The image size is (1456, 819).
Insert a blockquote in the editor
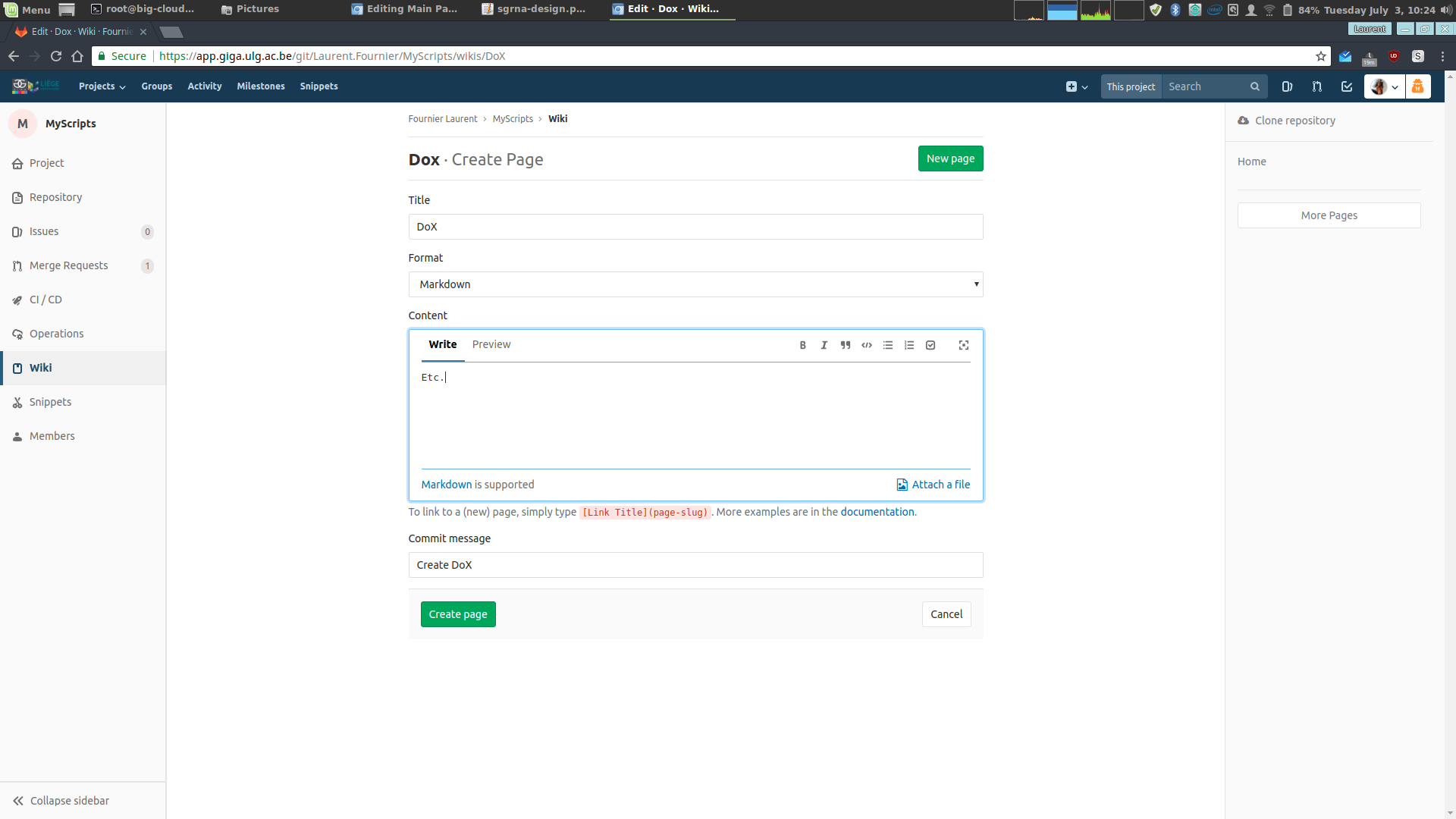coord(845,345)
